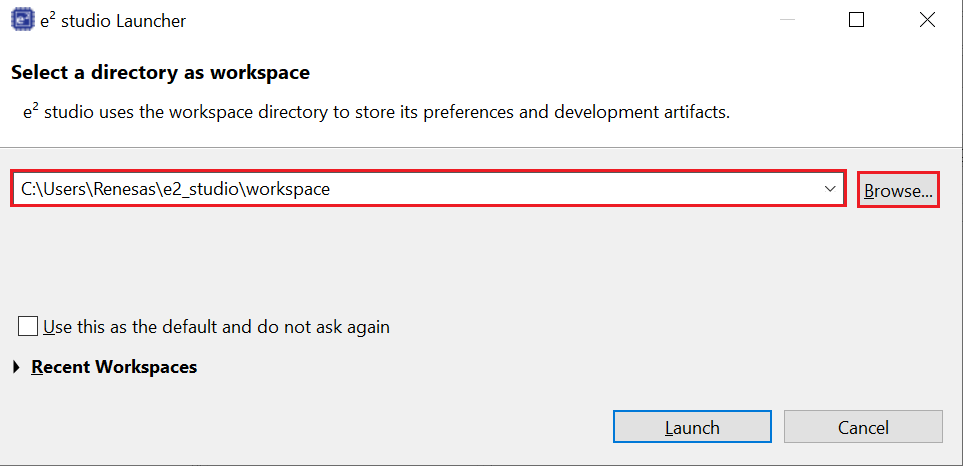
Task: Click the 'e² studio Launcher' title bar text
Action: coord(112,21)
